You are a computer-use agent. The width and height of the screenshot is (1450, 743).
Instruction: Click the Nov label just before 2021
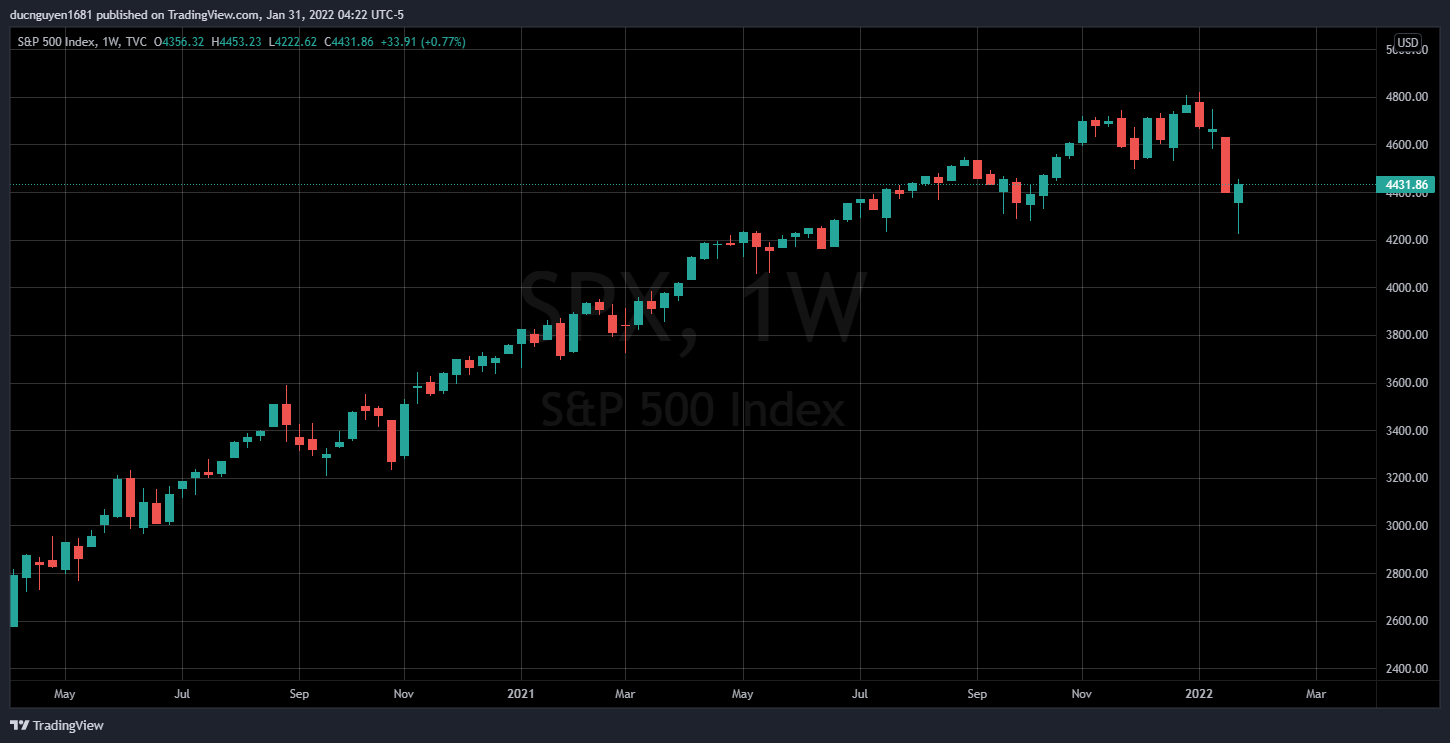(404, 693)
